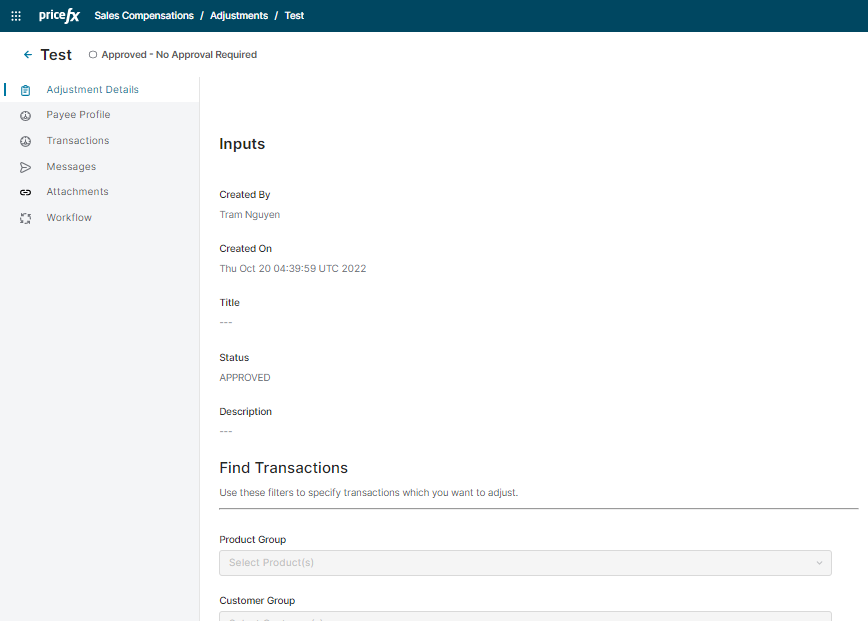Click the approved status circle indicator
Screen dimensions: 868x621
coord(93,55)
